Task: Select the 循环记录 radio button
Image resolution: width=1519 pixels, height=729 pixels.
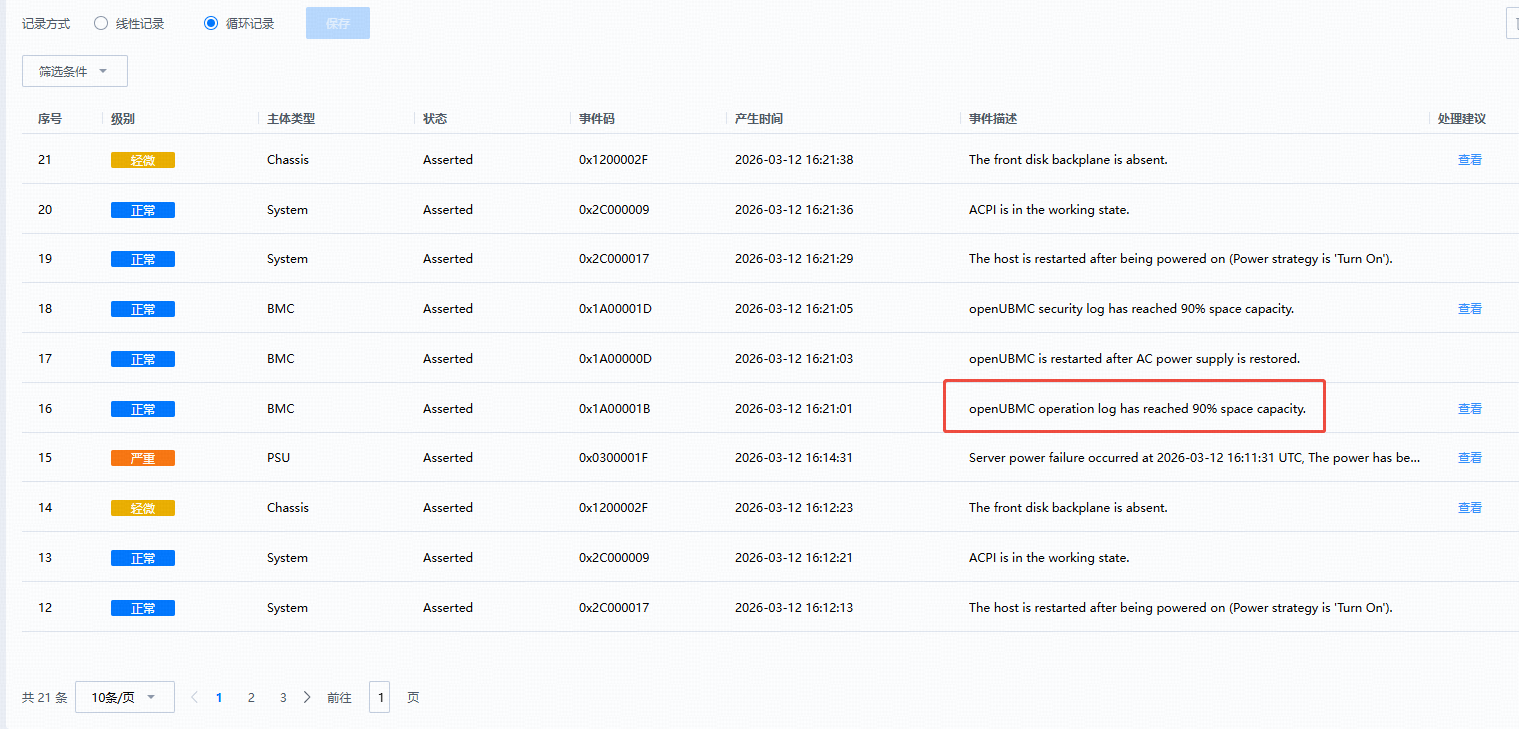Action: coord(211,23)
